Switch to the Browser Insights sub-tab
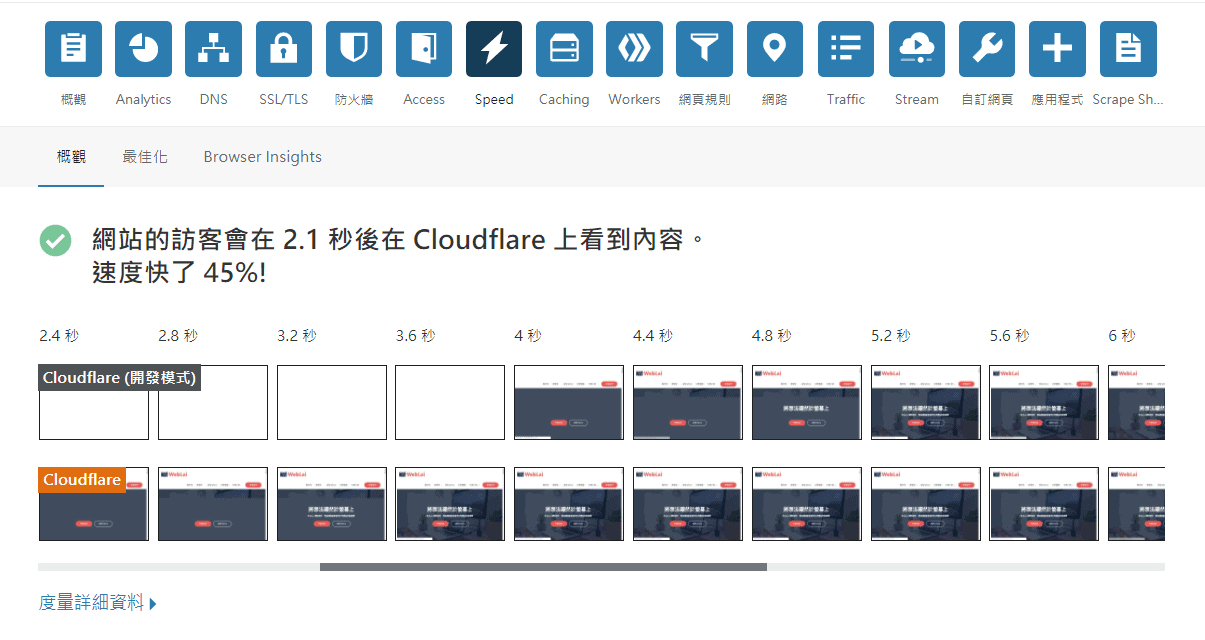 (x=263, y=157)
